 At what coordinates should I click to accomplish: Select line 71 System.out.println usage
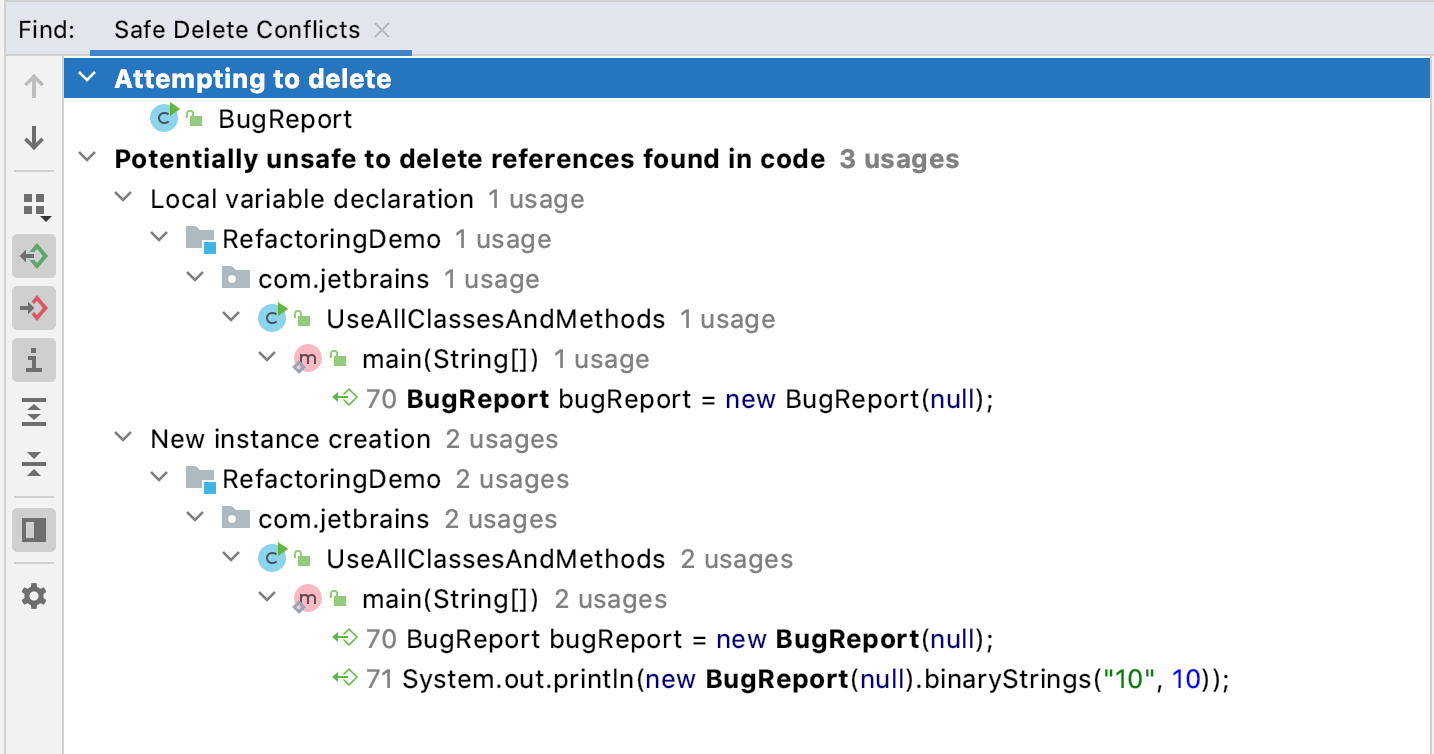tap(797, 680)
